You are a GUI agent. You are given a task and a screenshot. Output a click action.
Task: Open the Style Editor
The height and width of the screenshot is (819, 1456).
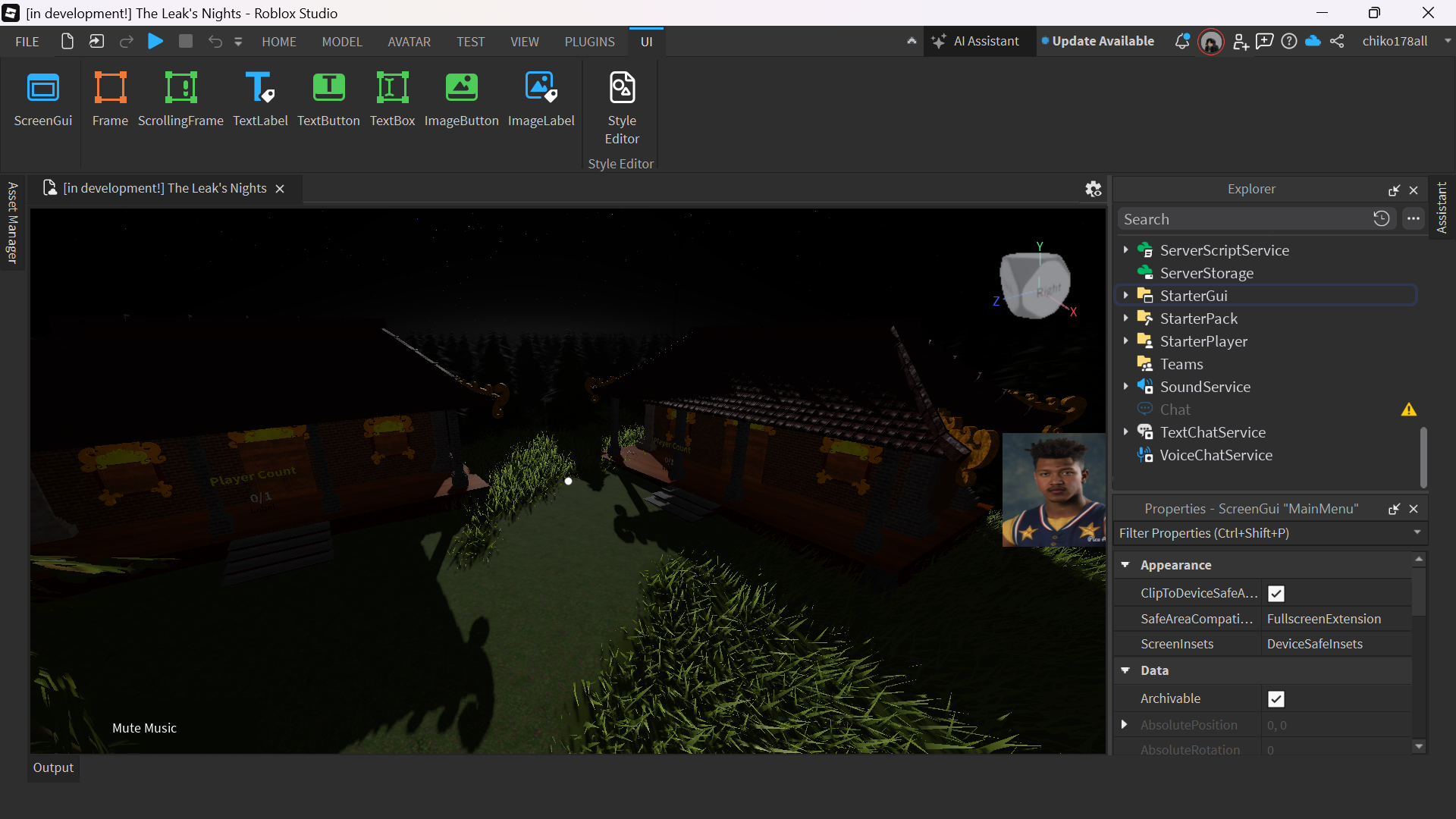621,106
